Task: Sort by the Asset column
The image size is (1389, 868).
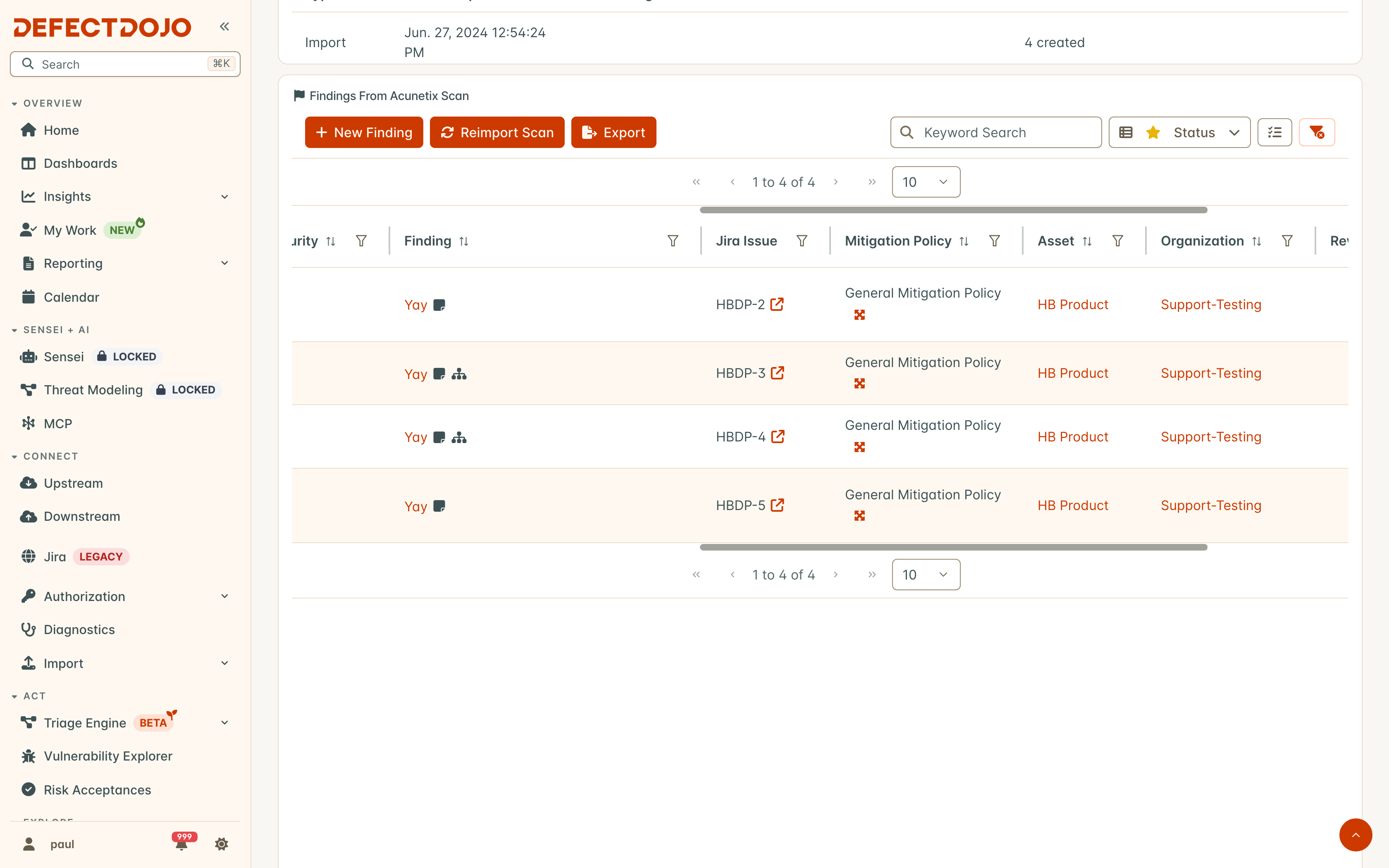Action: pos(1087,242)
